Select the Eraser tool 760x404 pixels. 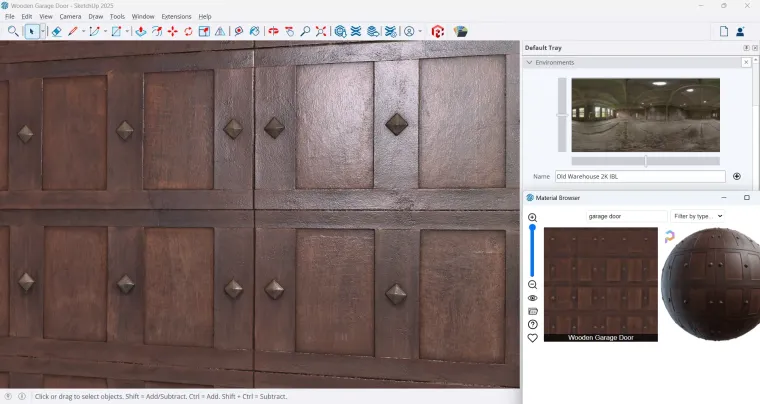tap(57, 31)
